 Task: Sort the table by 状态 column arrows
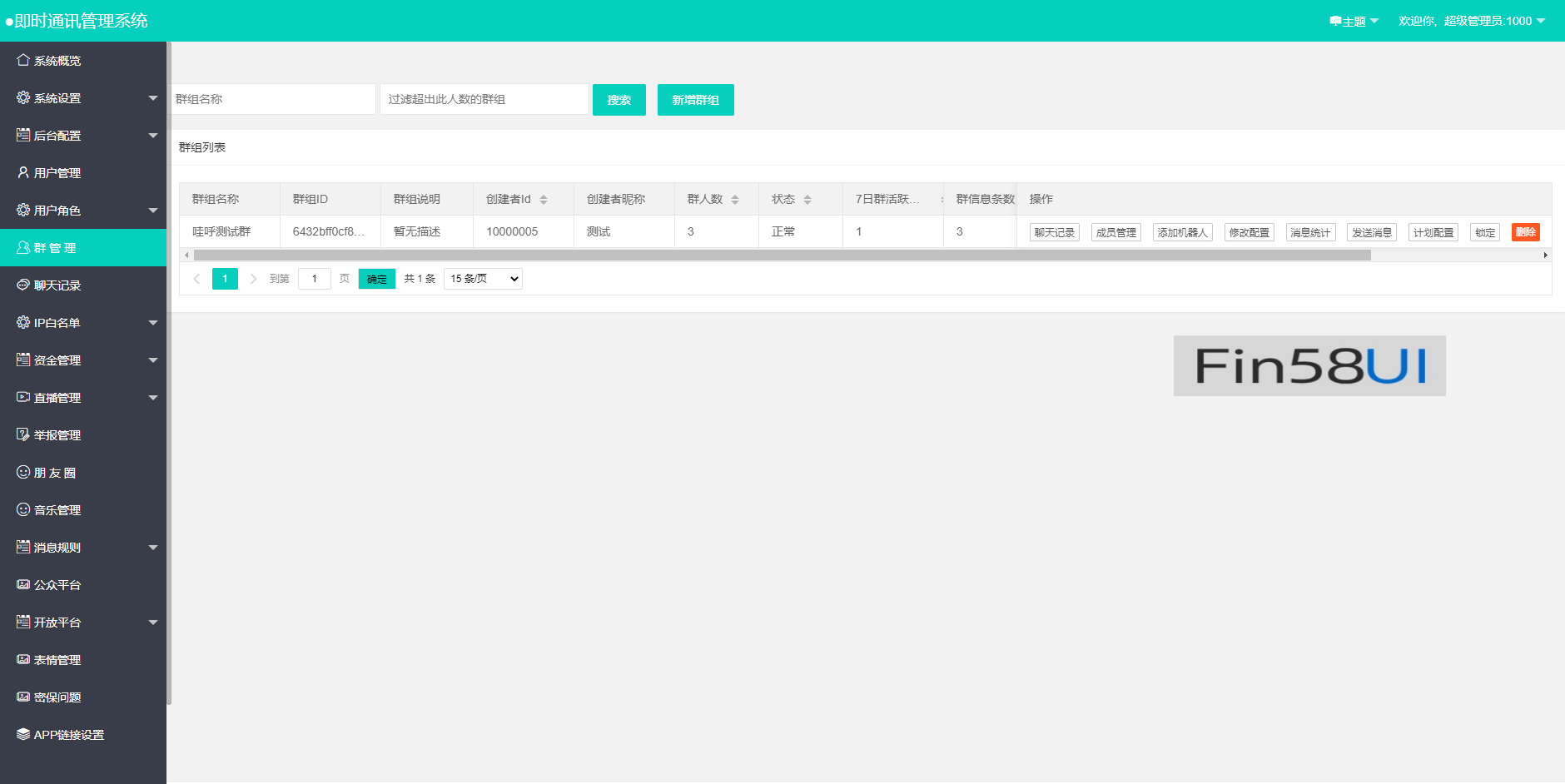click(x=807, y=200)
